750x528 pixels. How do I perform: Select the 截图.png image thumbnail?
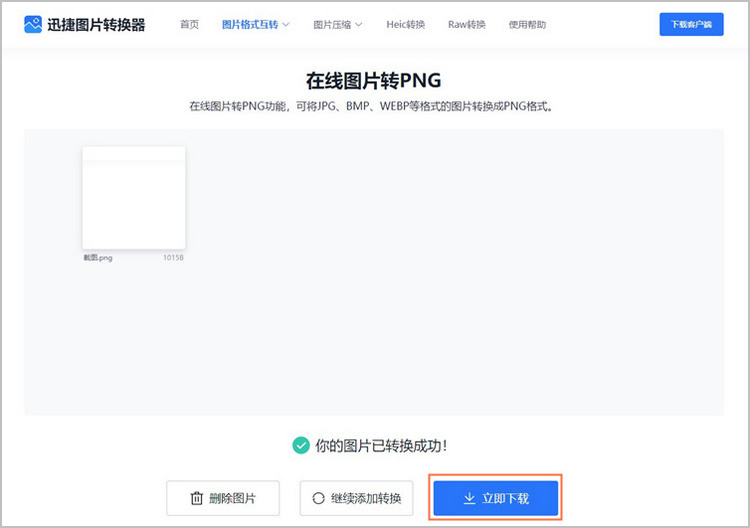[134, 198]
